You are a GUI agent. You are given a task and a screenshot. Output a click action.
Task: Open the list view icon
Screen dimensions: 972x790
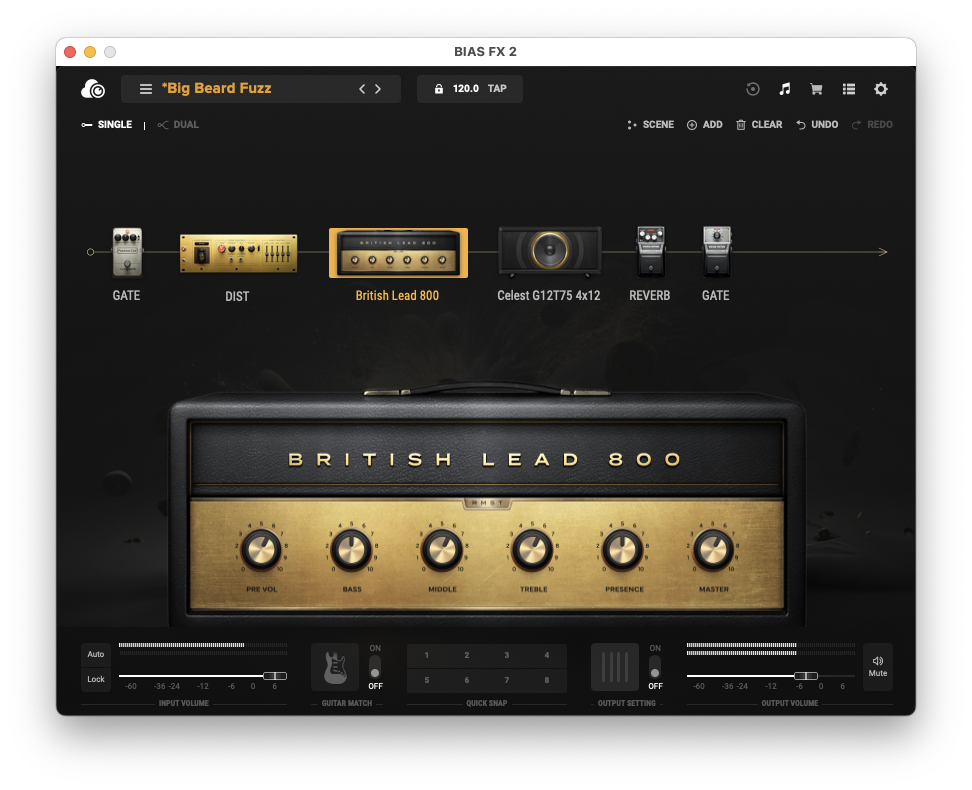[849, 89]
